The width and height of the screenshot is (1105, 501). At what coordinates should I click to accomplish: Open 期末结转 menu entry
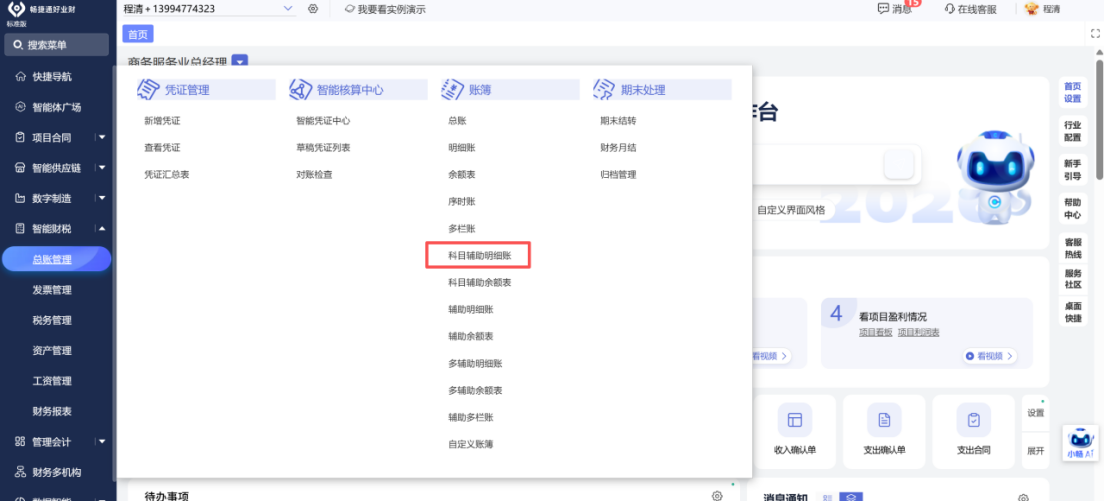coord(618,121)
